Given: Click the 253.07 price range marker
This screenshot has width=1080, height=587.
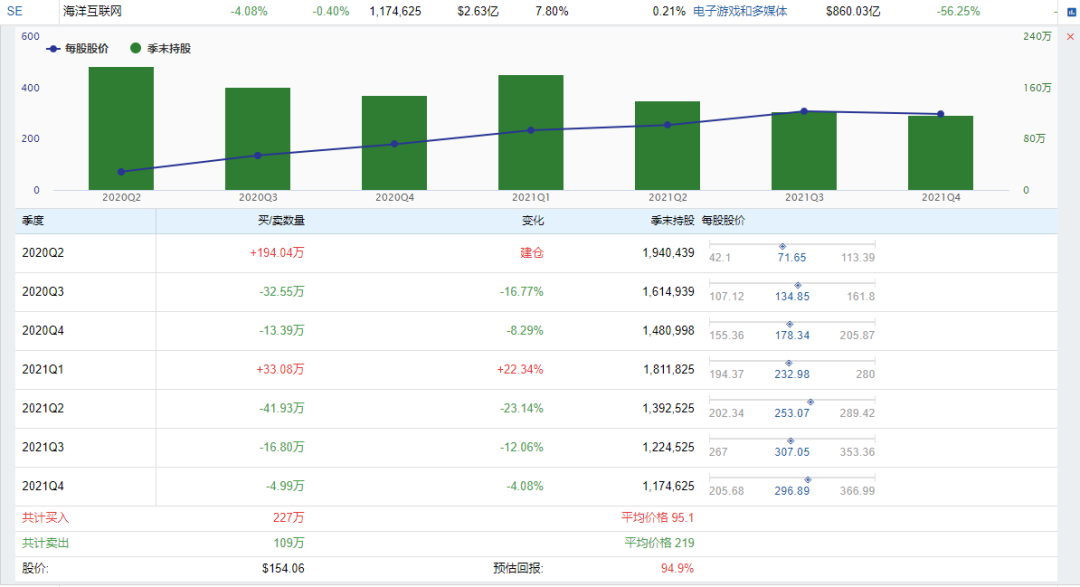Looking at the screenshot, I should pyautogui.click(x=811, y=402).
